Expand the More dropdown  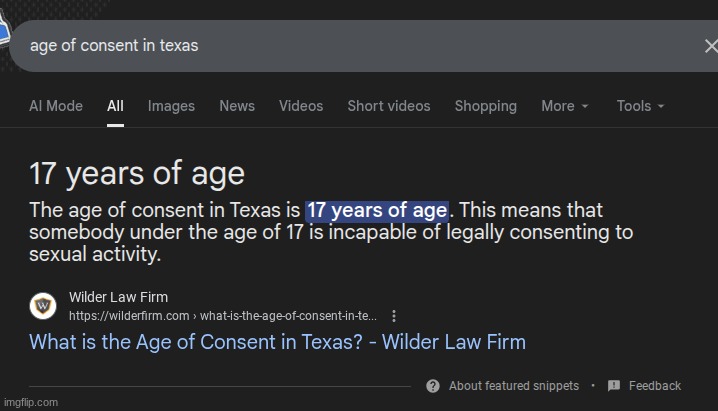pyautogui.click(x=565, y=106)
